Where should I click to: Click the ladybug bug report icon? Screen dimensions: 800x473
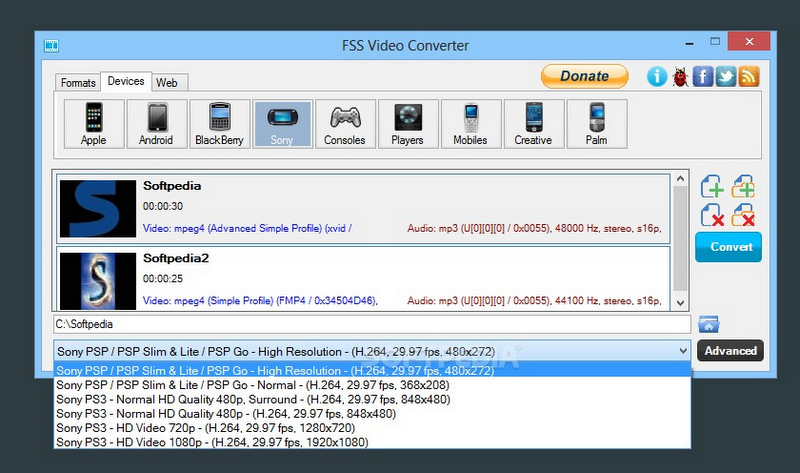pos(680,77)
